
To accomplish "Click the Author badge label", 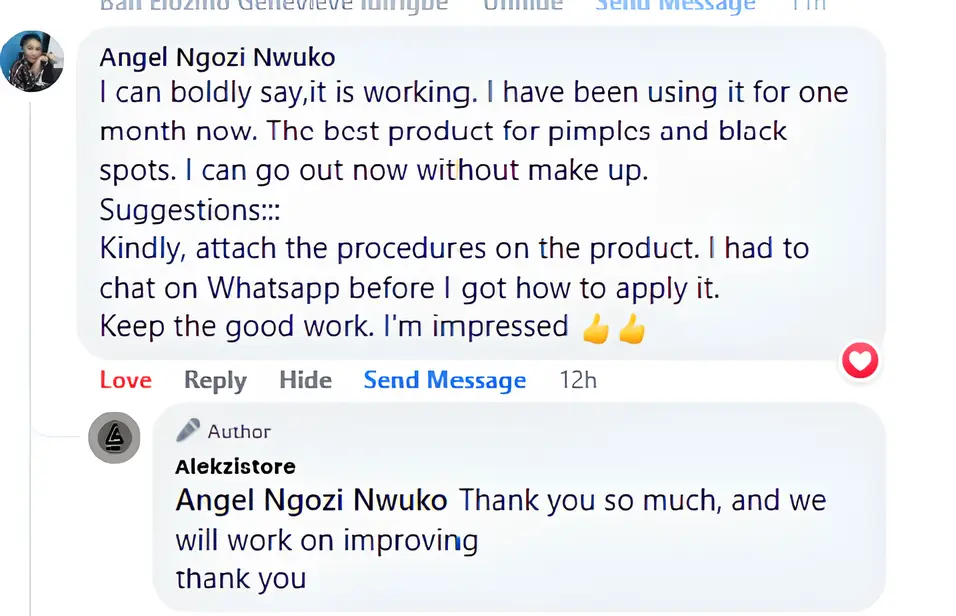I will click(x=239, y=432).
